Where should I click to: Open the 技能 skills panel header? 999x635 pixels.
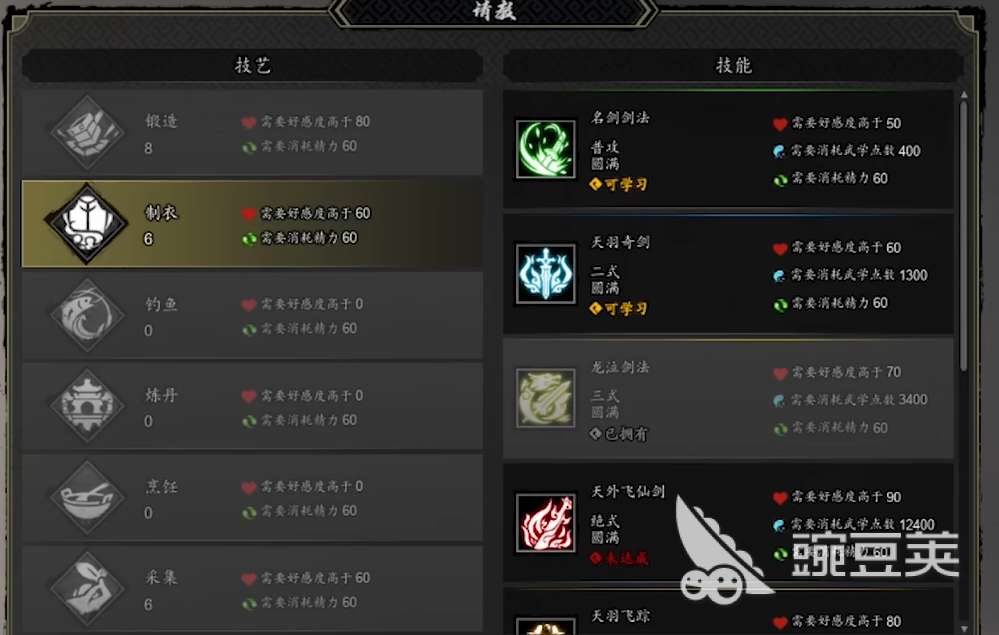(x=733, y=65)
